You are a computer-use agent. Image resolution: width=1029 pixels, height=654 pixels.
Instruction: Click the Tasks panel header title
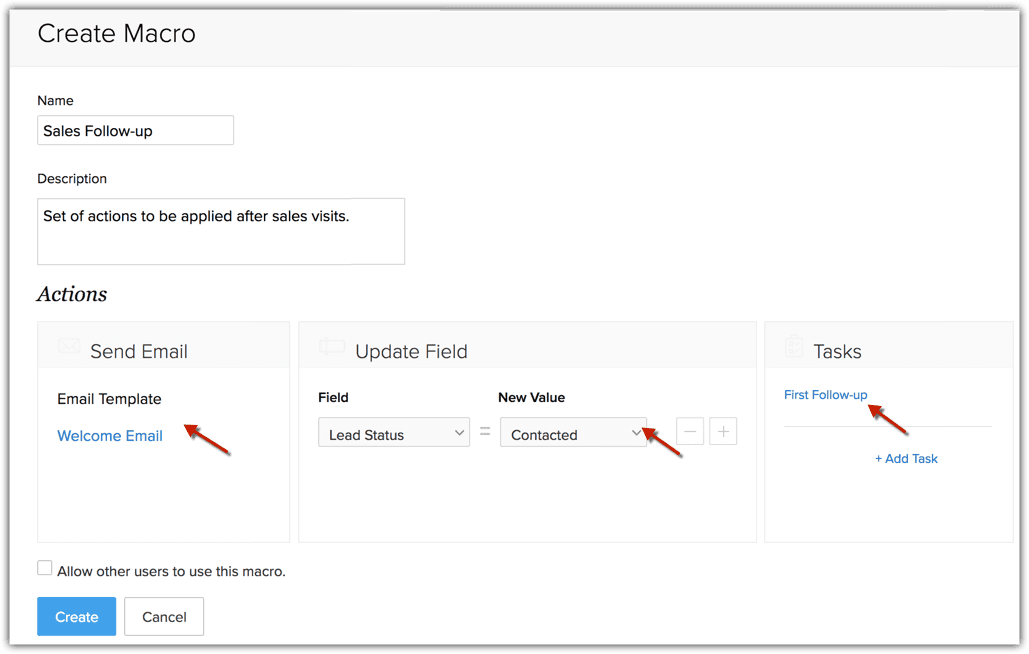(837, 351)
